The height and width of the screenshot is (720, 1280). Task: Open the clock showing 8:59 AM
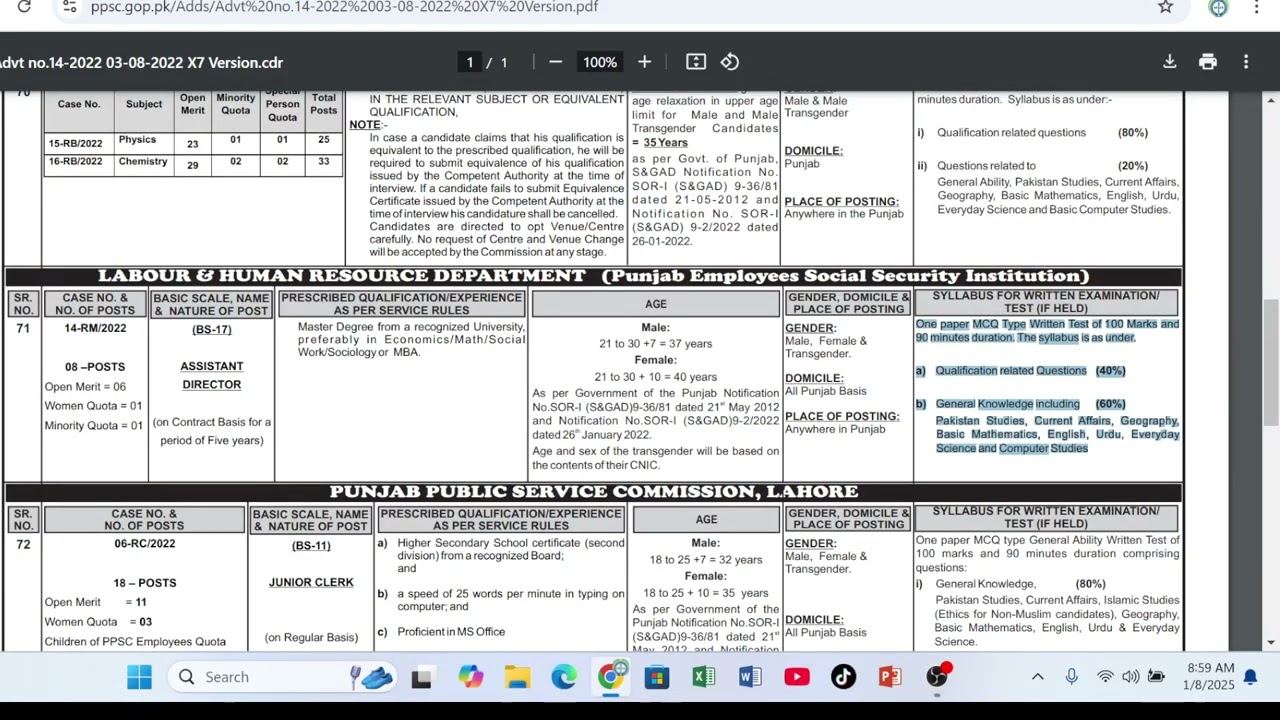pos(1211,677)
